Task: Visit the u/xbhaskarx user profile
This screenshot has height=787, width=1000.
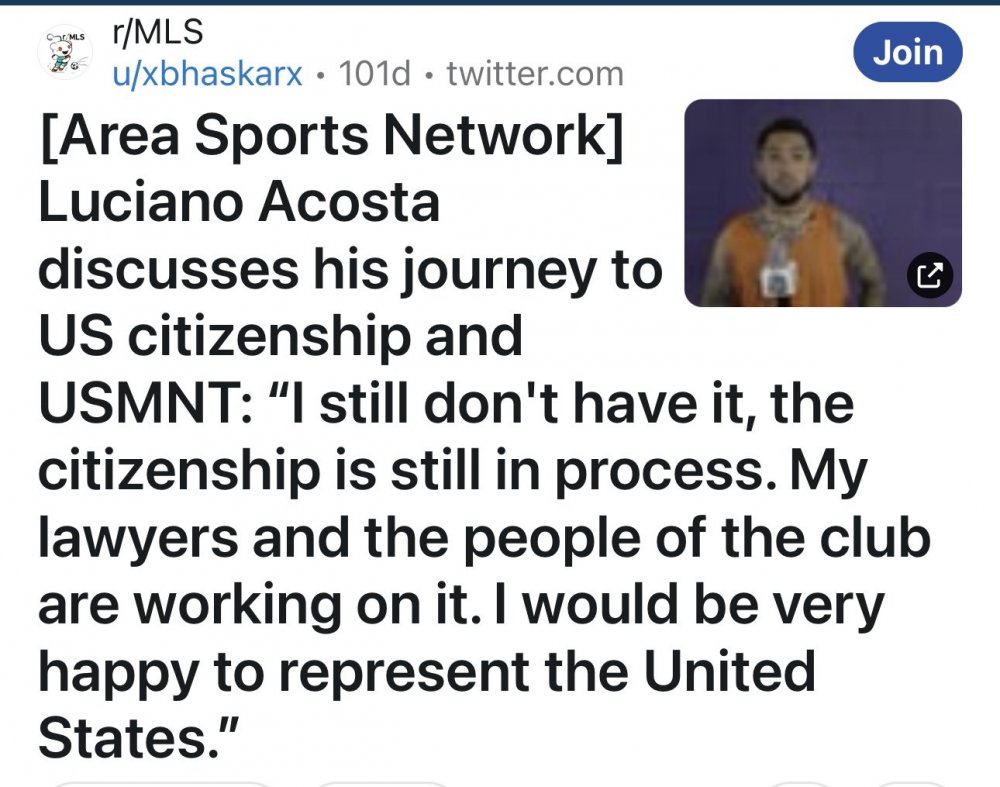Action: [x=206, y=73]
